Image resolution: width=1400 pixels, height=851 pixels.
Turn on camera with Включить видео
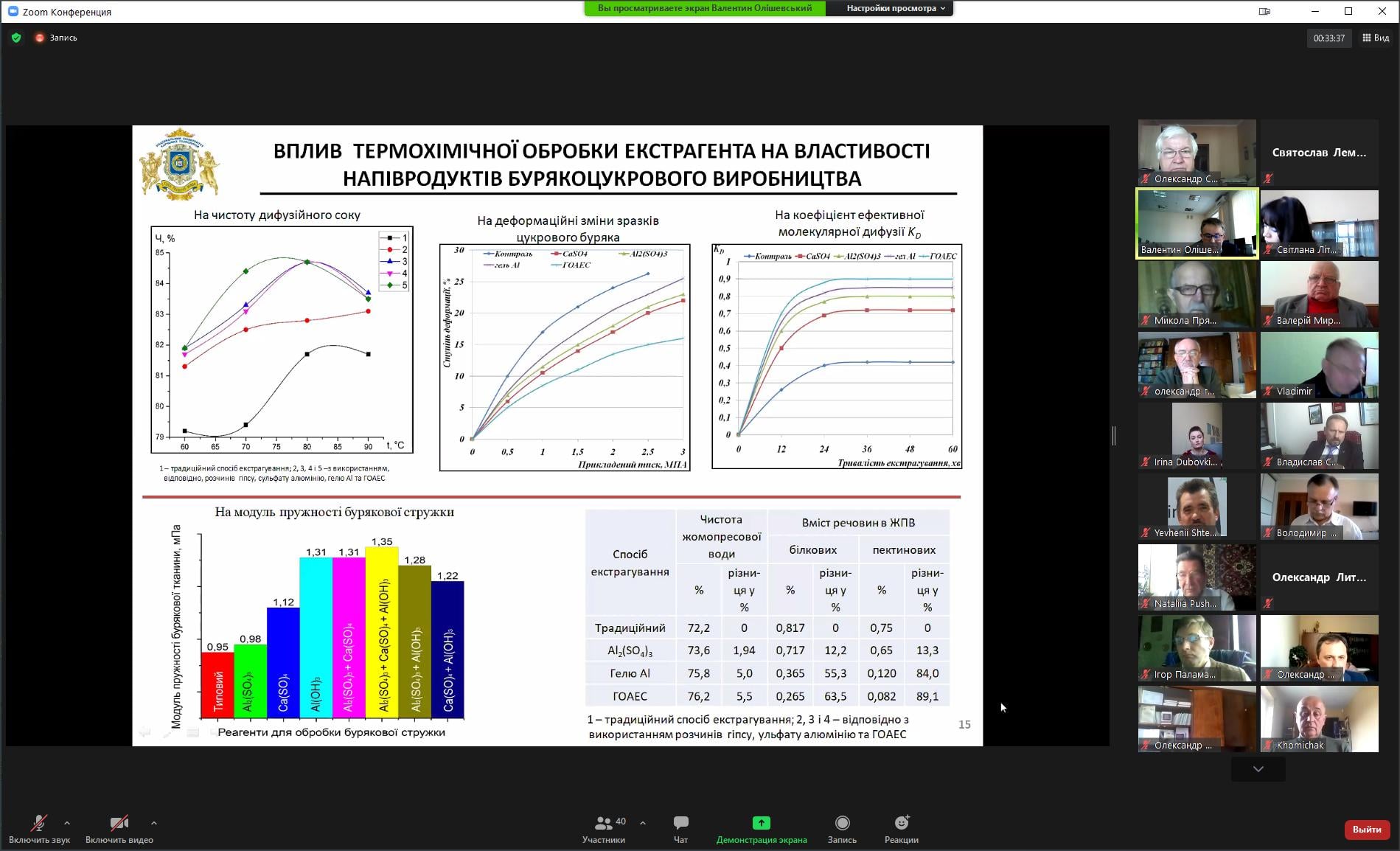coord(119,823)
